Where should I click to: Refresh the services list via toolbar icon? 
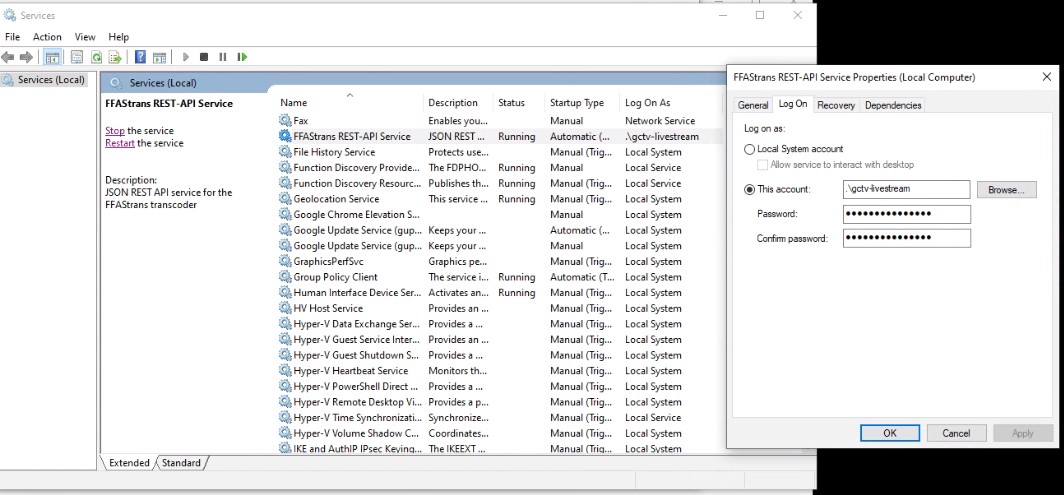point(96,57)
